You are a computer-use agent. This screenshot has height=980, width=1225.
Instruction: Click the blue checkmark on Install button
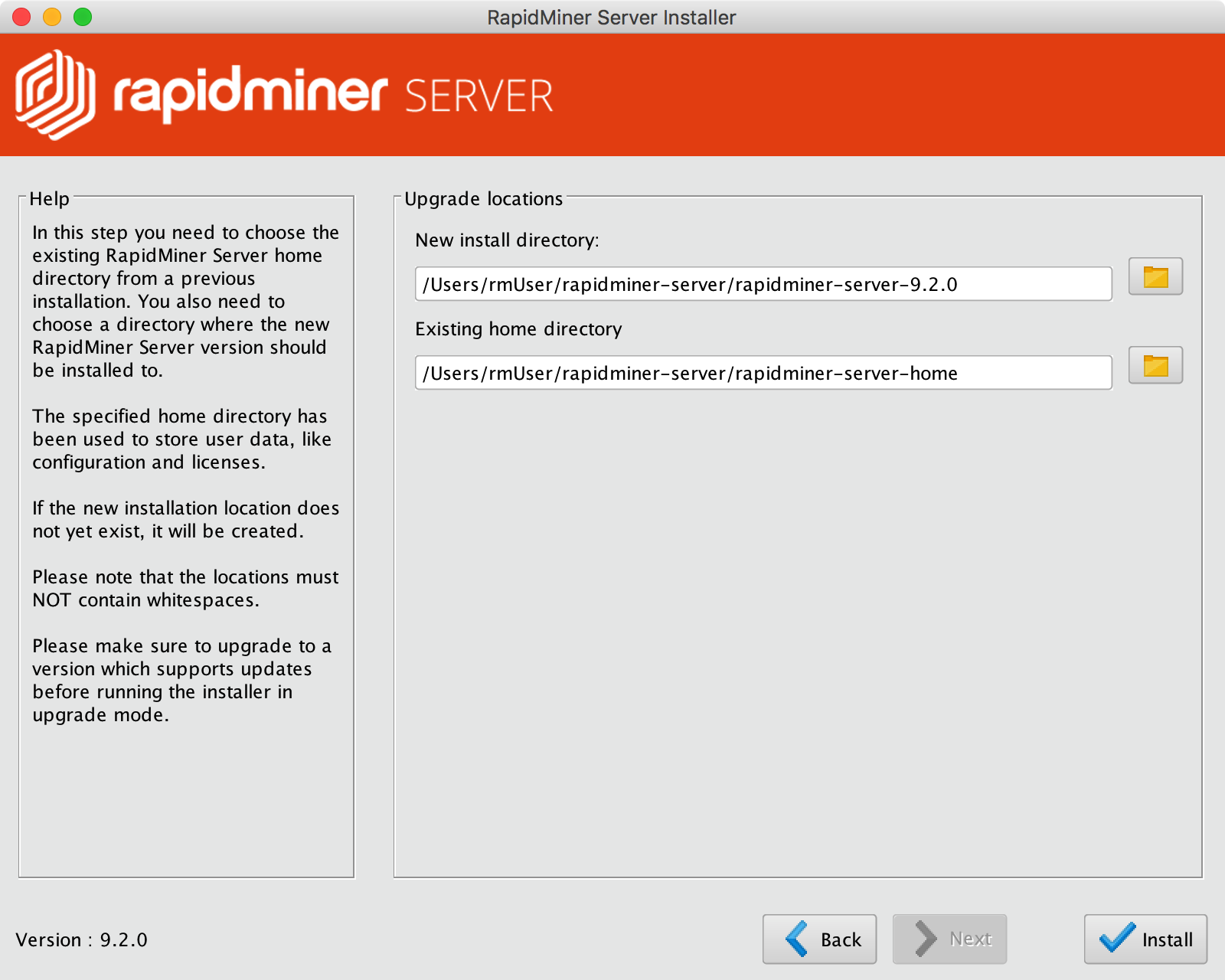(1117, 937)
